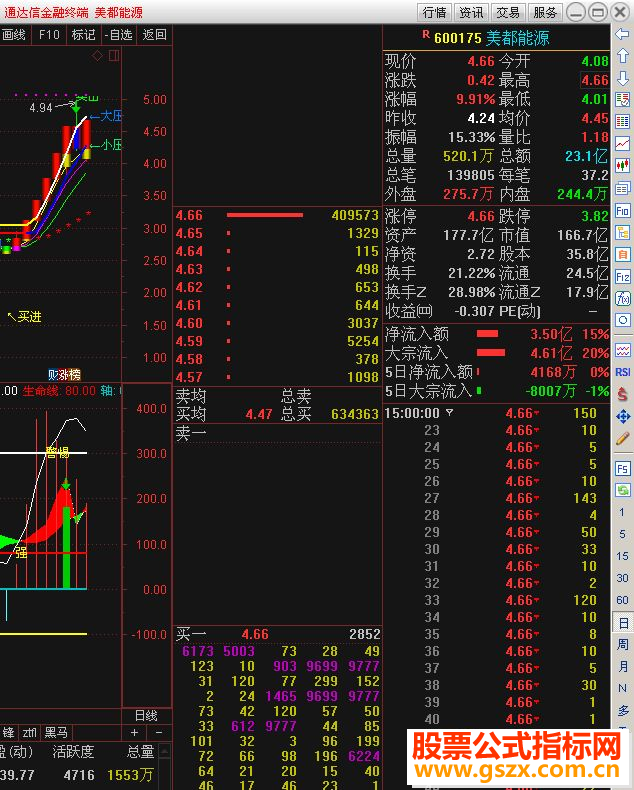The image size is (634, 790).
Task: Click the multi-window layout sidebar icon
Action: coord(622,188)
